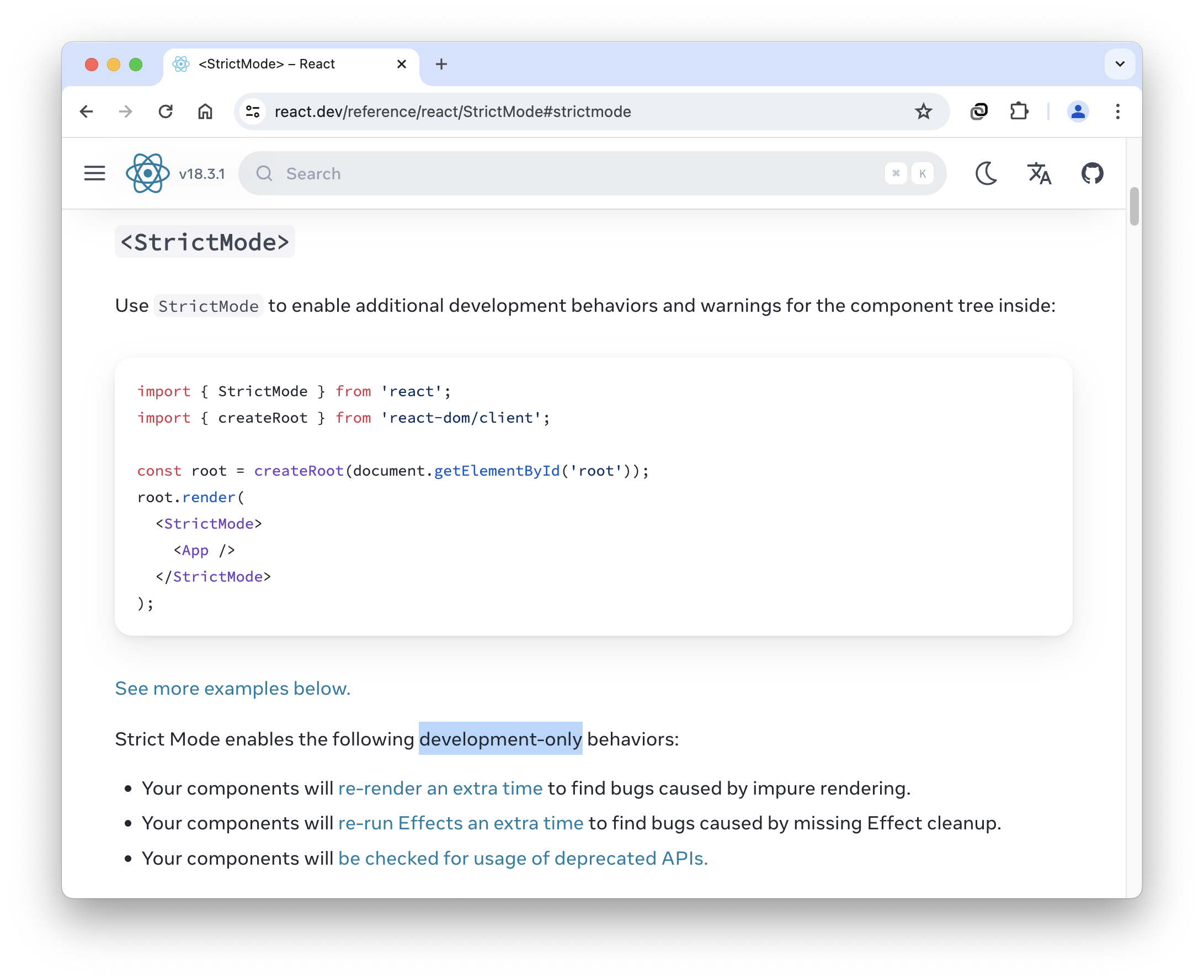The width and height of the screenshot is (1204, 980).
Task: Click the address bar URL
Action: (x=452, y=112)
